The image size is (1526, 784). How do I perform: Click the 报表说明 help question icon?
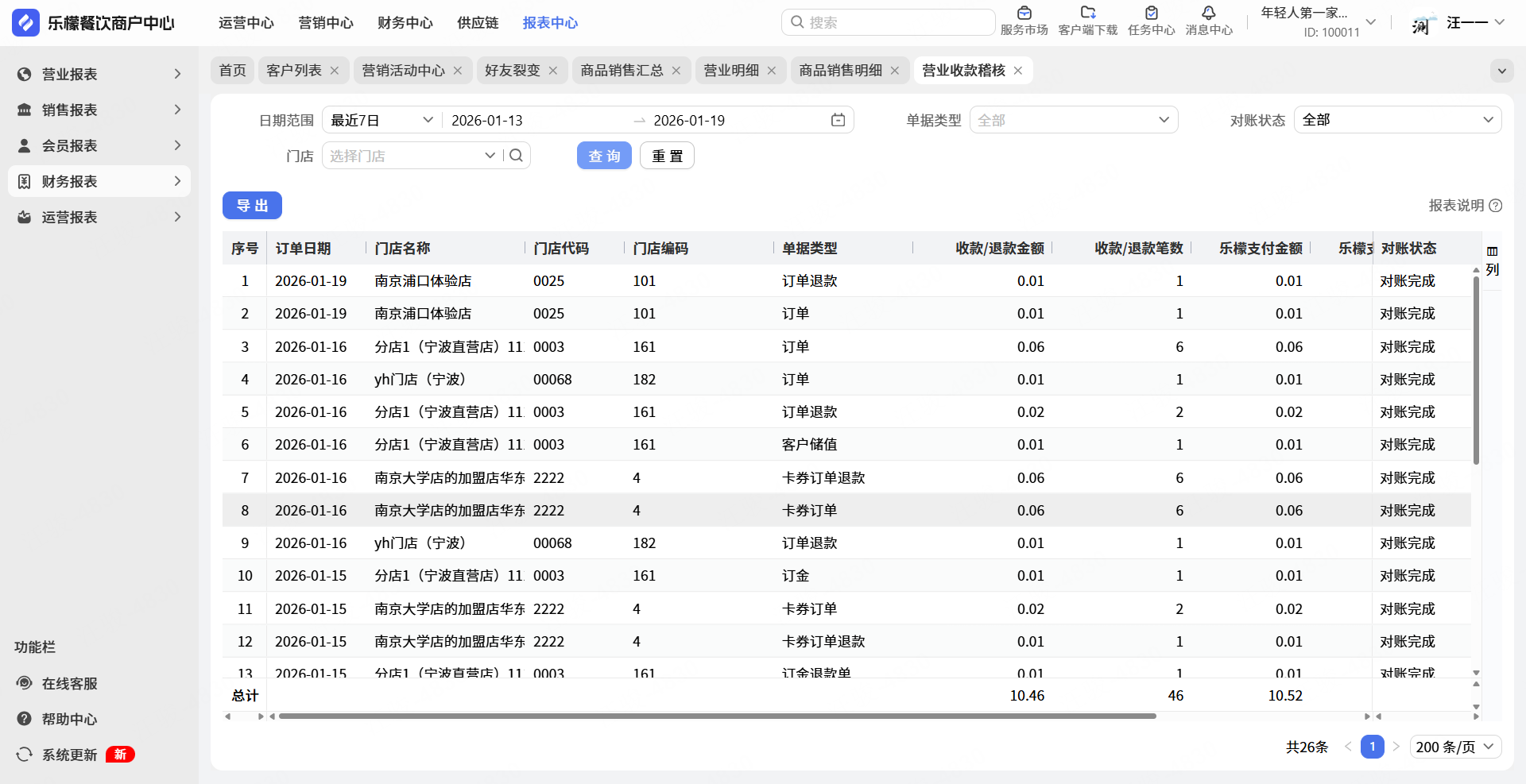1496,206
